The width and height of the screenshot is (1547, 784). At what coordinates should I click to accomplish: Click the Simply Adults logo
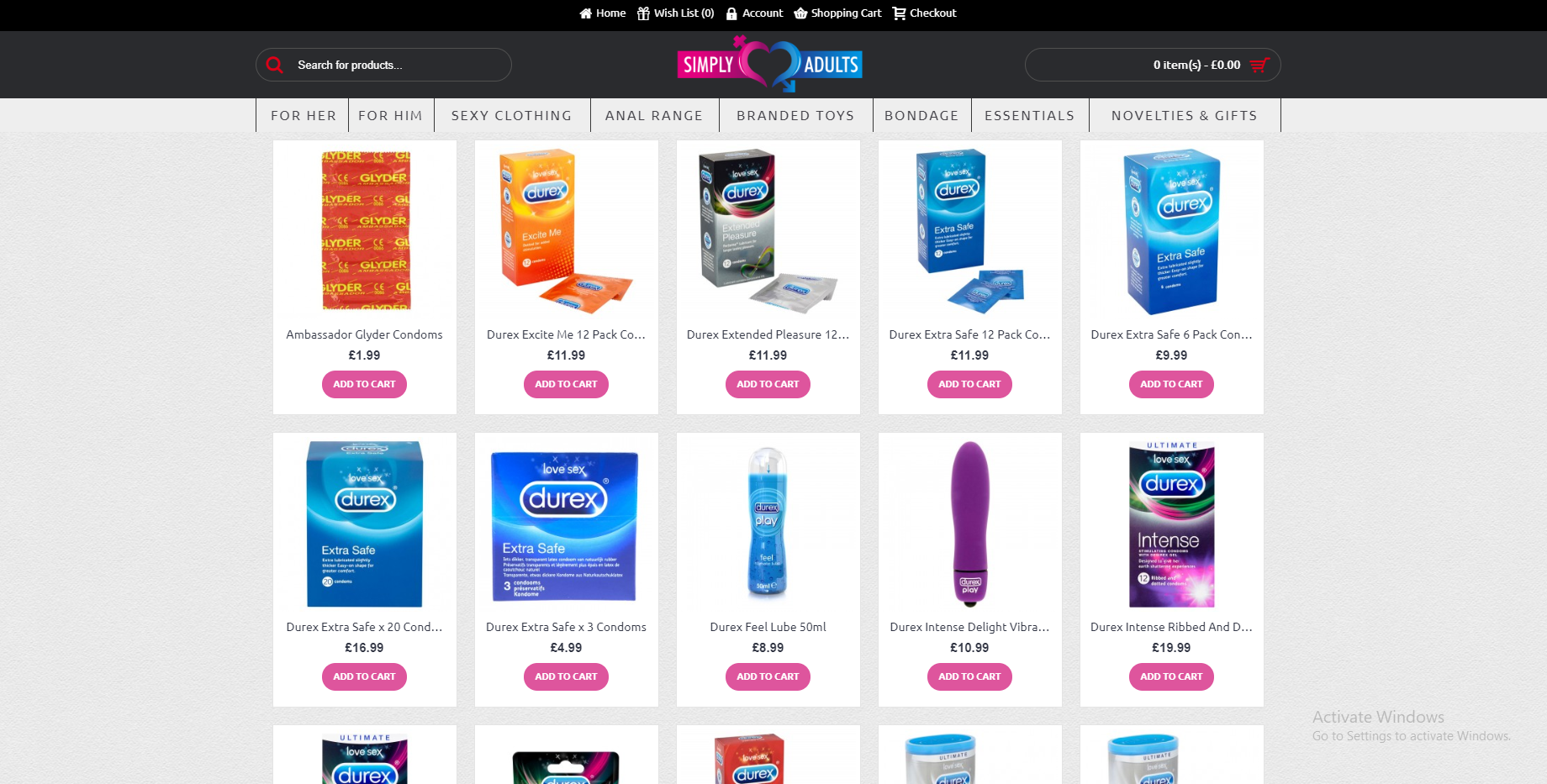point(769,64)
